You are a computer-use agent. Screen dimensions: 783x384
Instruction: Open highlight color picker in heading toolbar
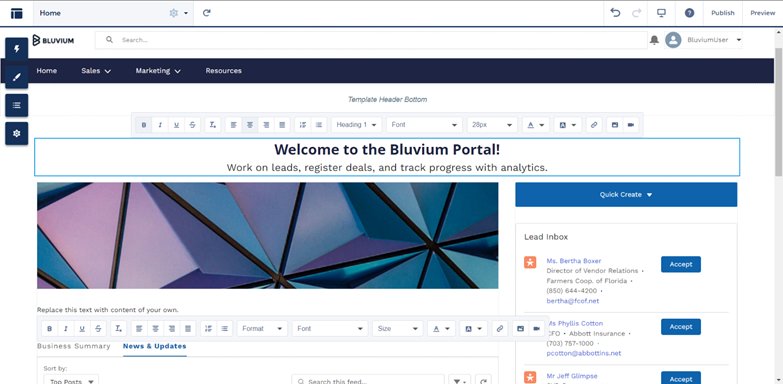click(568, 125)
